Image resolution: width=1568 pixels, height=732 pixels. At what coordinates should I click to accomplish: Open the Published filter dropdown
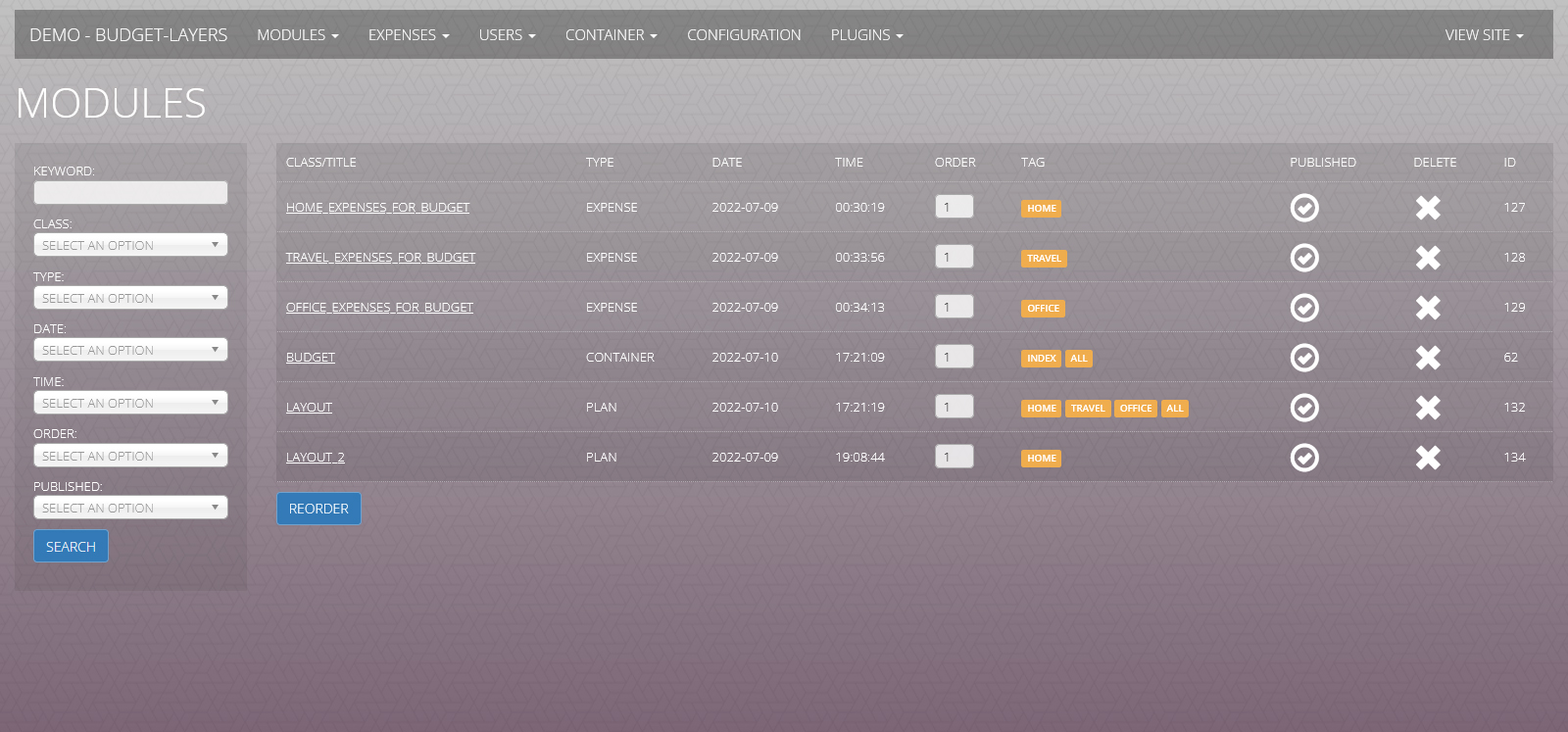tap(130, 508)
